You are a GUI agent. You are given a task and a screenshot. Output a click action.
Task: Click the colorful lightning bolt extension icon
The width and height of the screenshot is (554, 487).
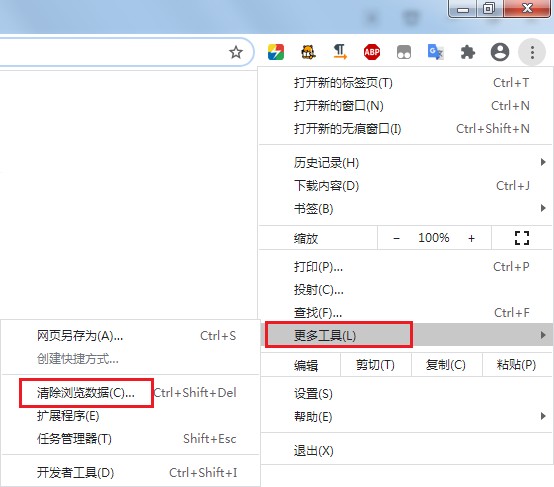(276, 52)
